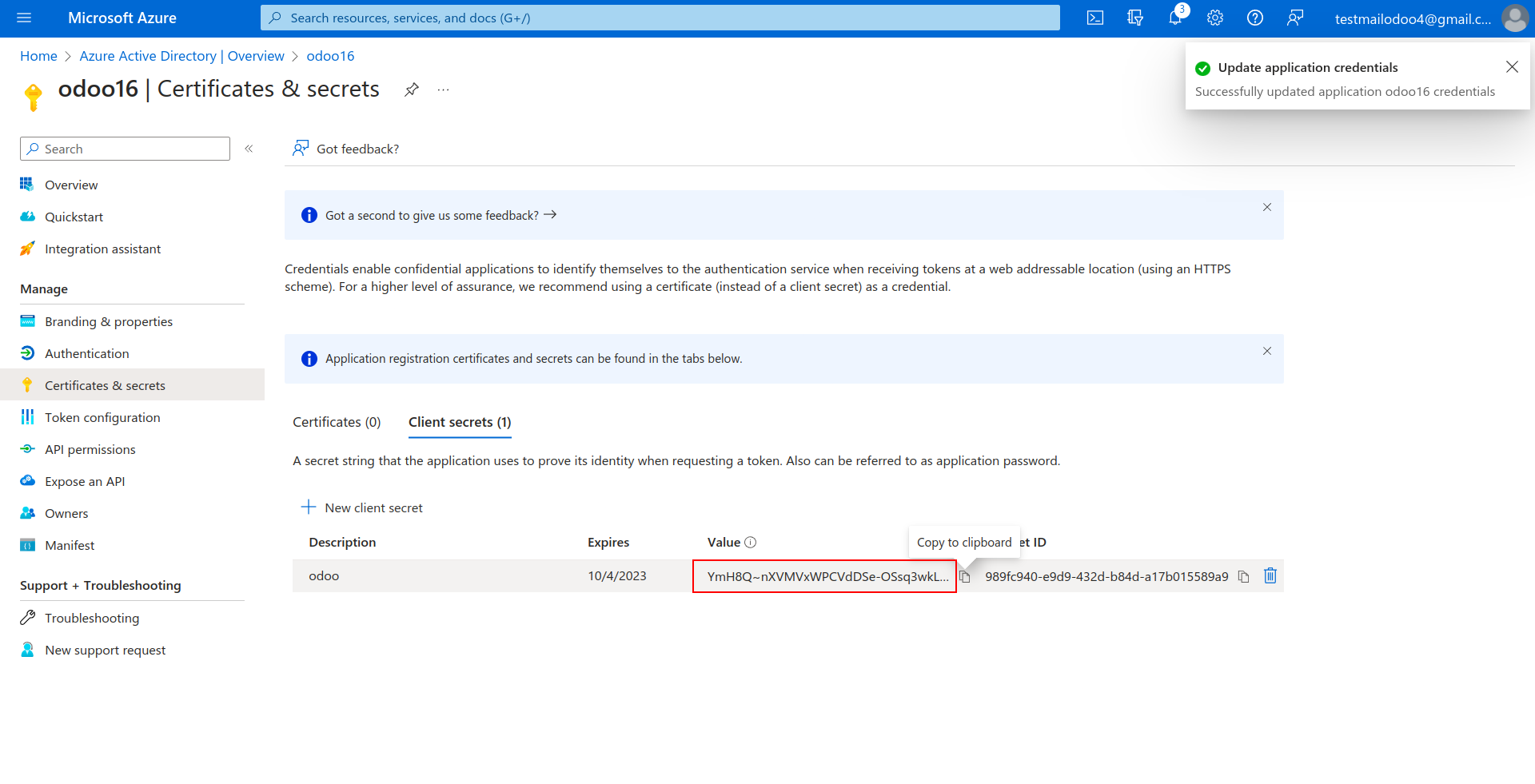
Task: Add a New client secret
Action: (x=361, y=507)
